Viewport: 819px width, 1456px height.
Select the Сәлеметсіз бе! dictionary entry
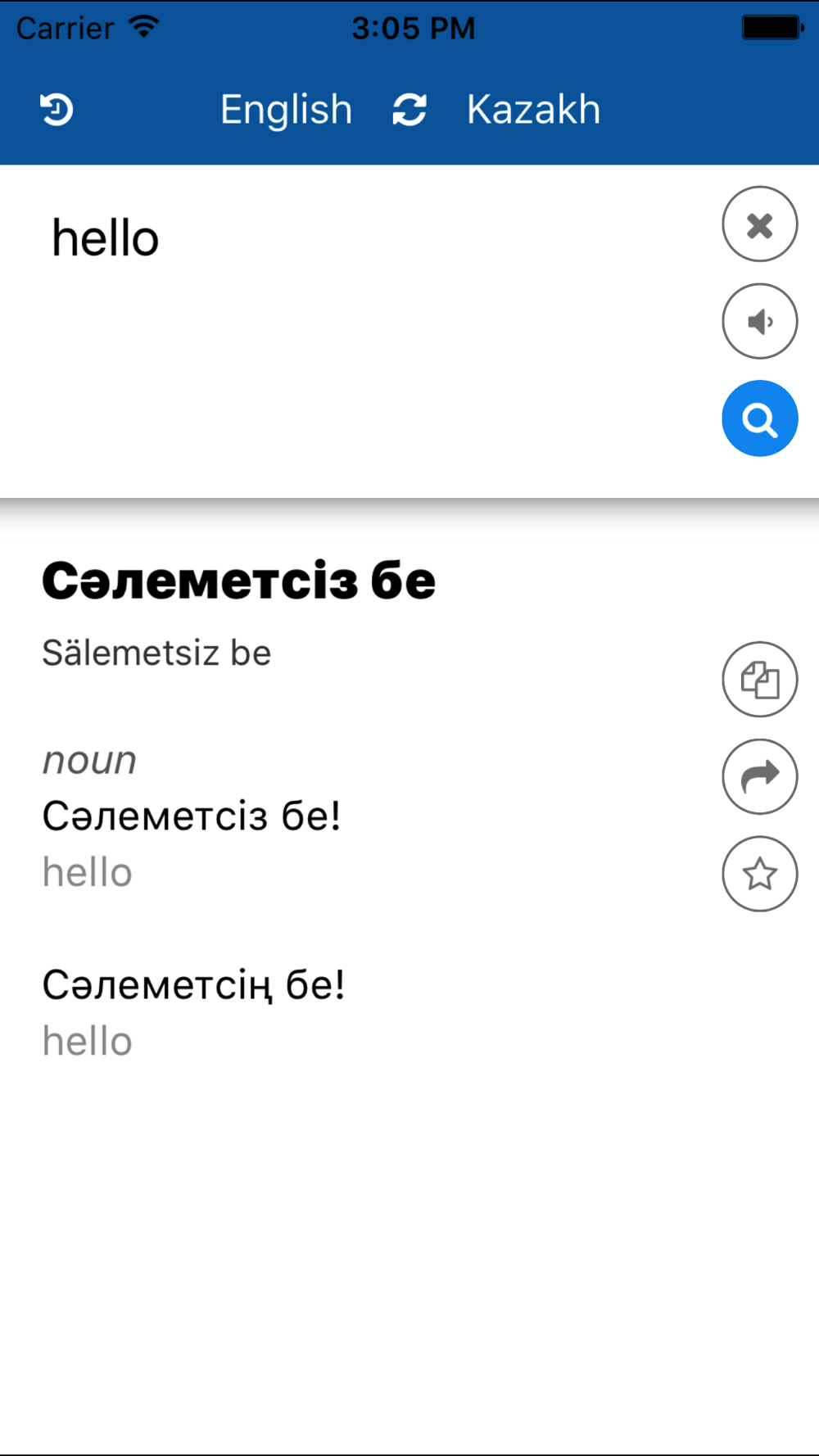(x=192, y=816)
